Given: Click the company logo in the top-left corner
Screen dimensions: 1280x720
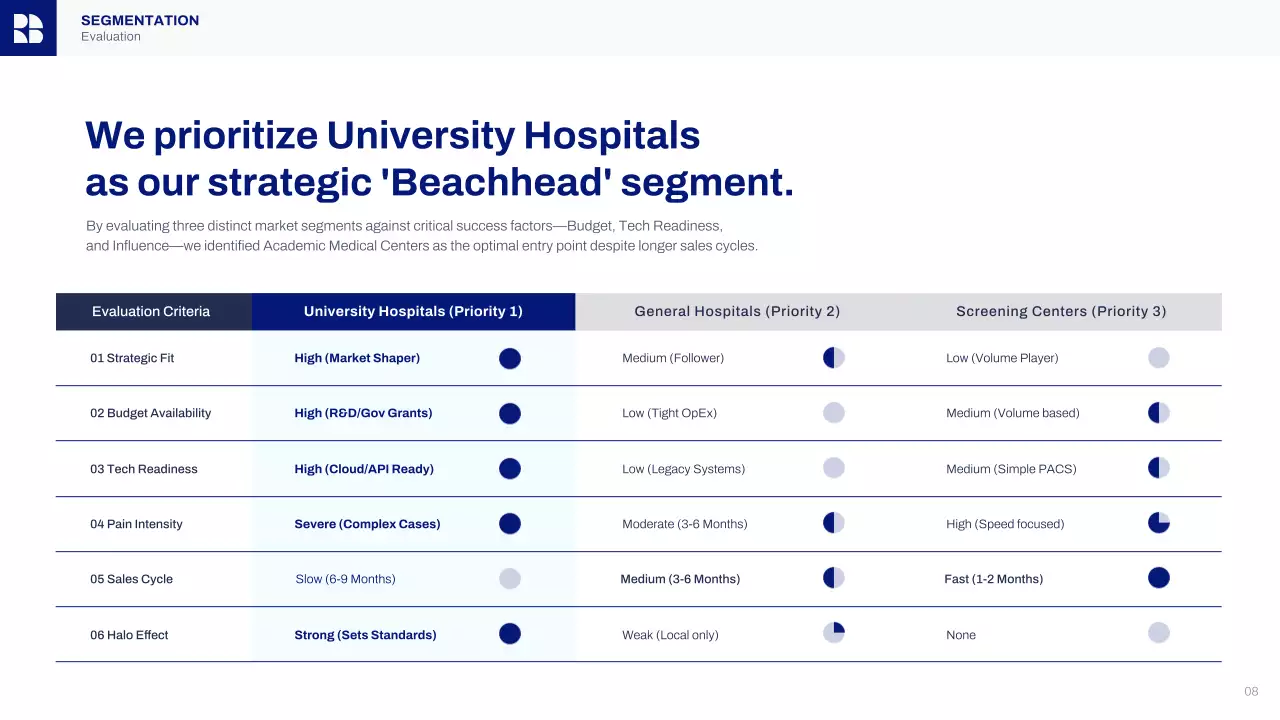Looking at the screenshot, I should click(28, 28).
